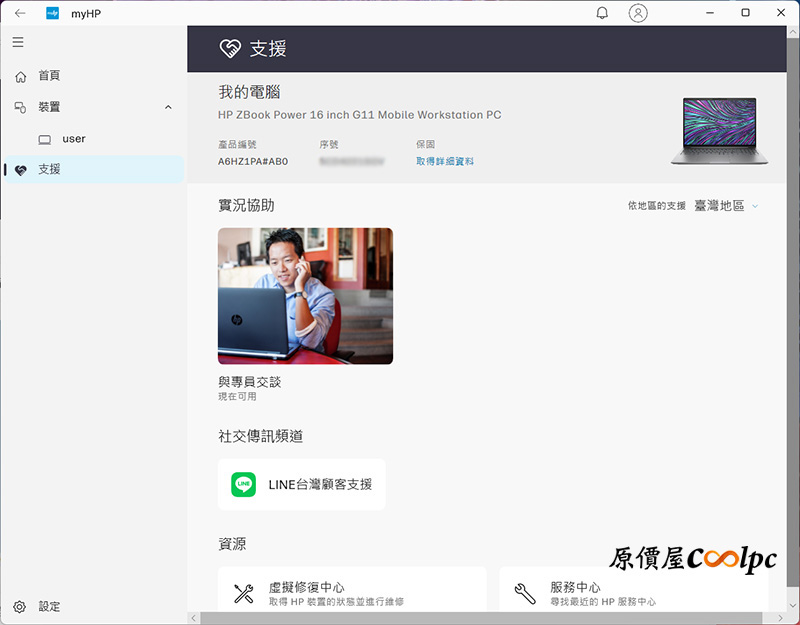Click the myHP app logo icon
This screenshot has width=800, height=625.
pos(53,13)
